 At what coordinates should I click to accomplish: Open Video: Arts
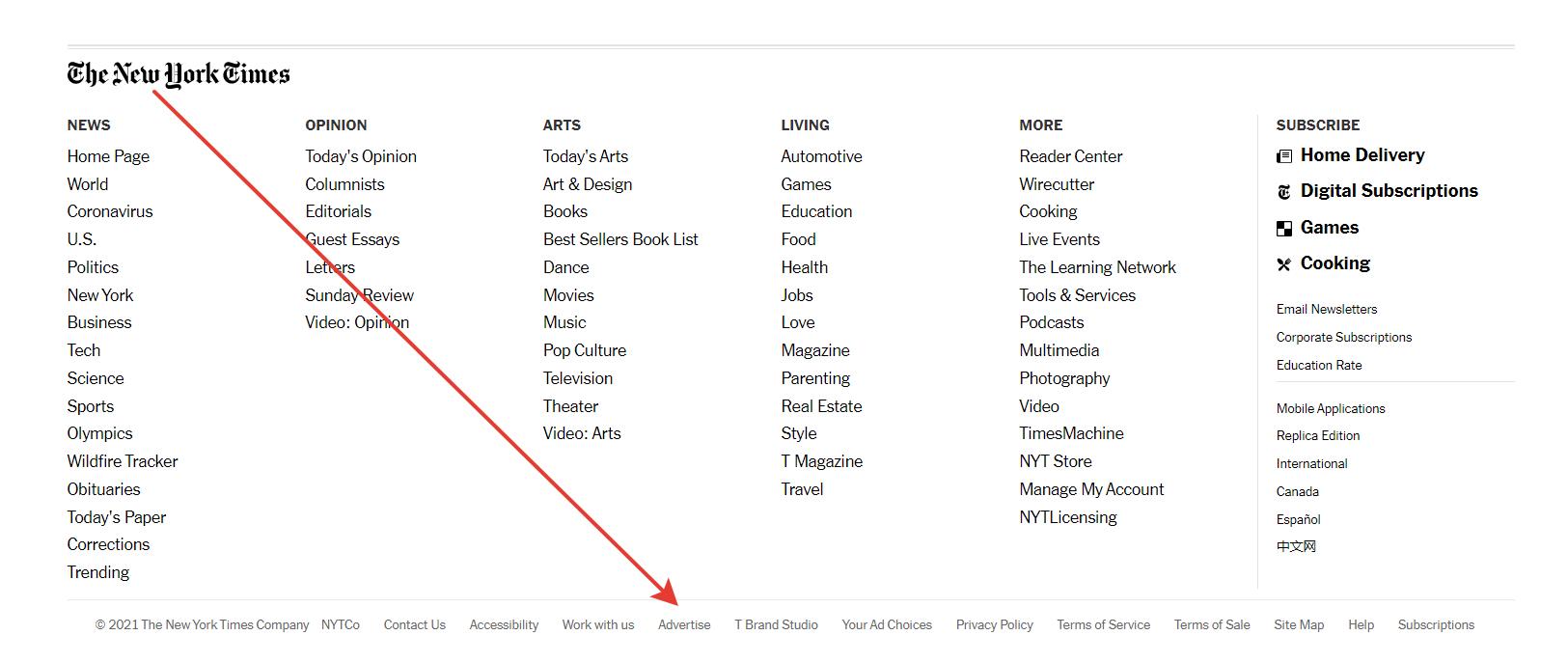coord(582,433)
